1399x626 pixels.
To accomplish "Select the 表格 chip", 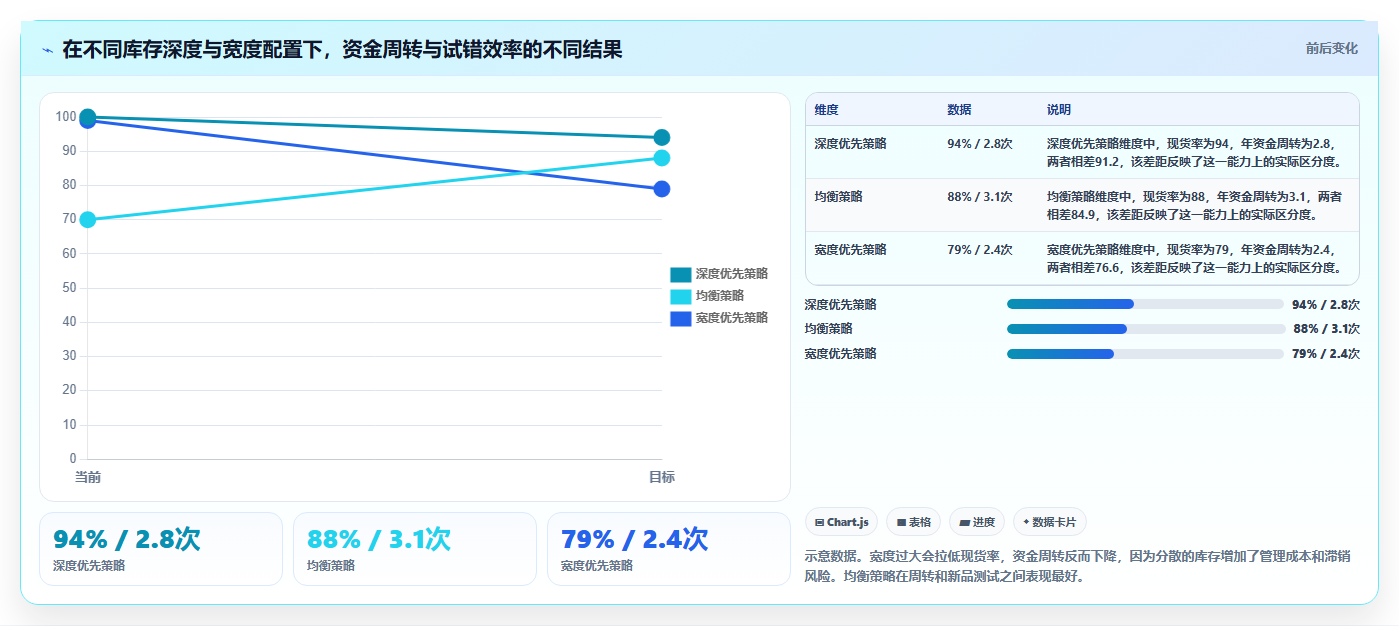I will pos(914,522).
